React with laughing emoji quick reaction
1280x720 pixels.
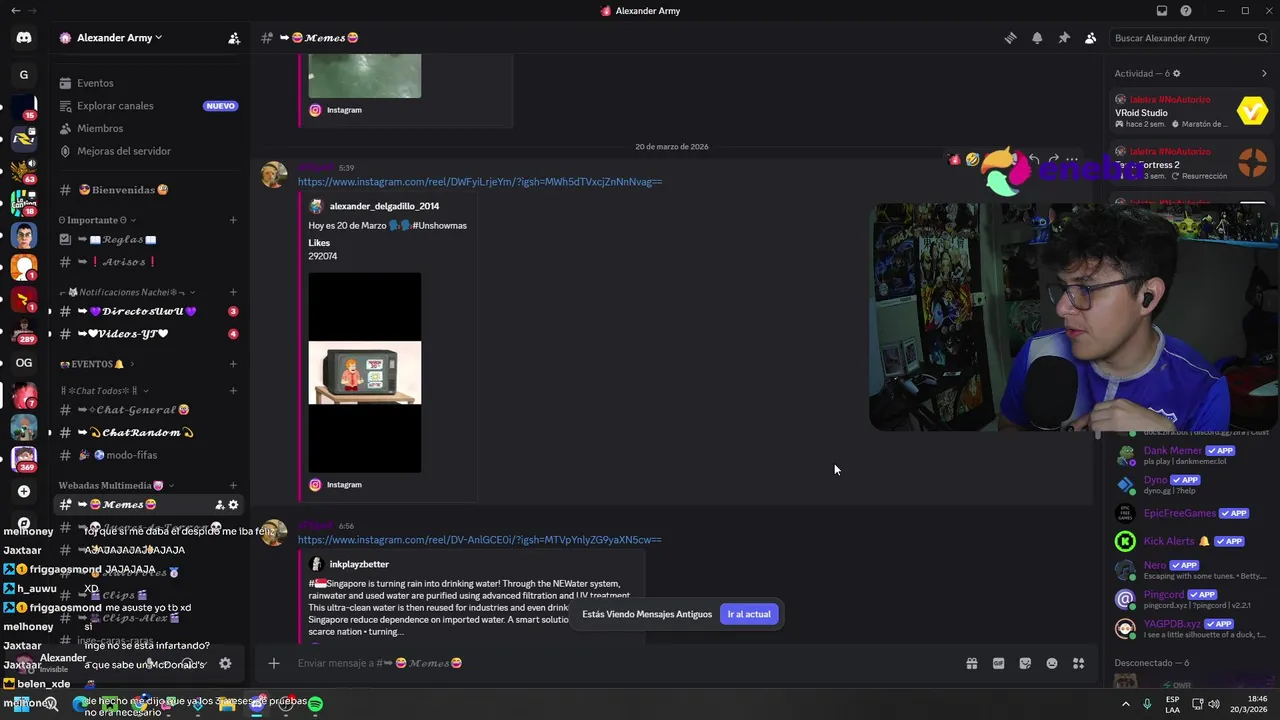pyautogui.click(x=973, y=159)
